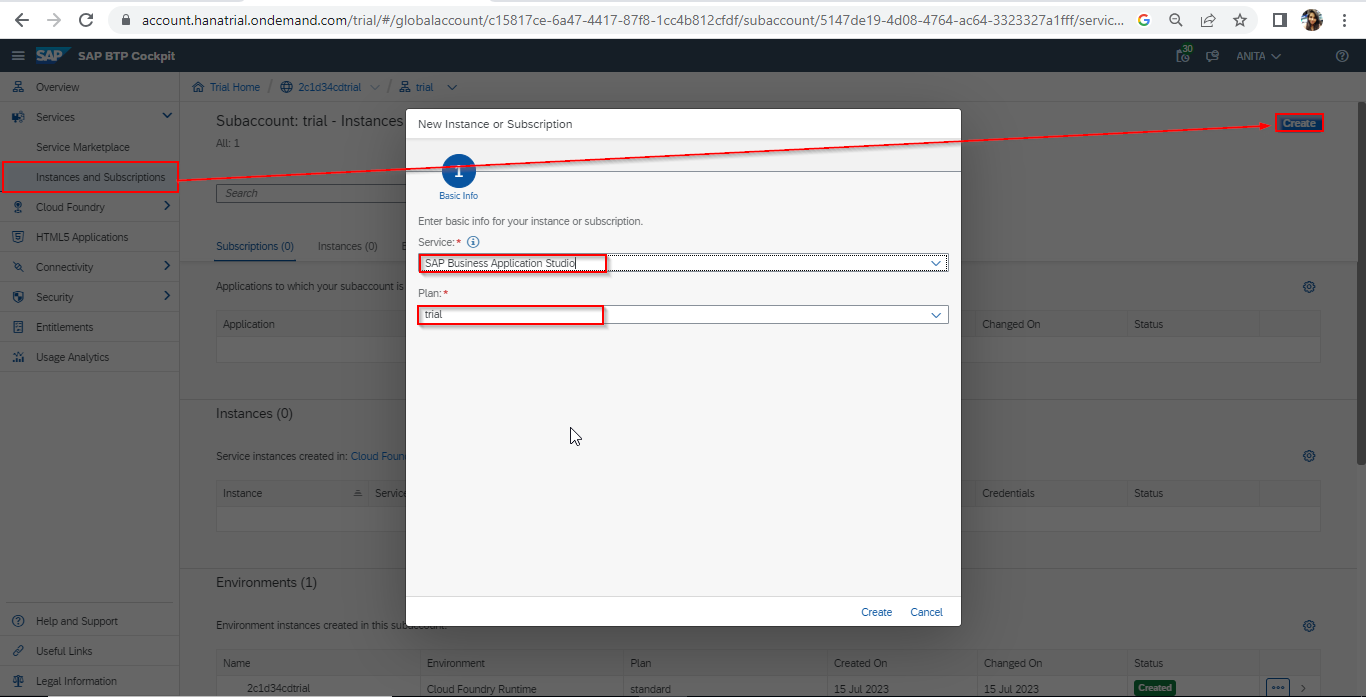This screenshot has width=1366, height=697.
Task: Open the 2c1d34cdtrial breadcrumb link
Action: coord(331,87)
